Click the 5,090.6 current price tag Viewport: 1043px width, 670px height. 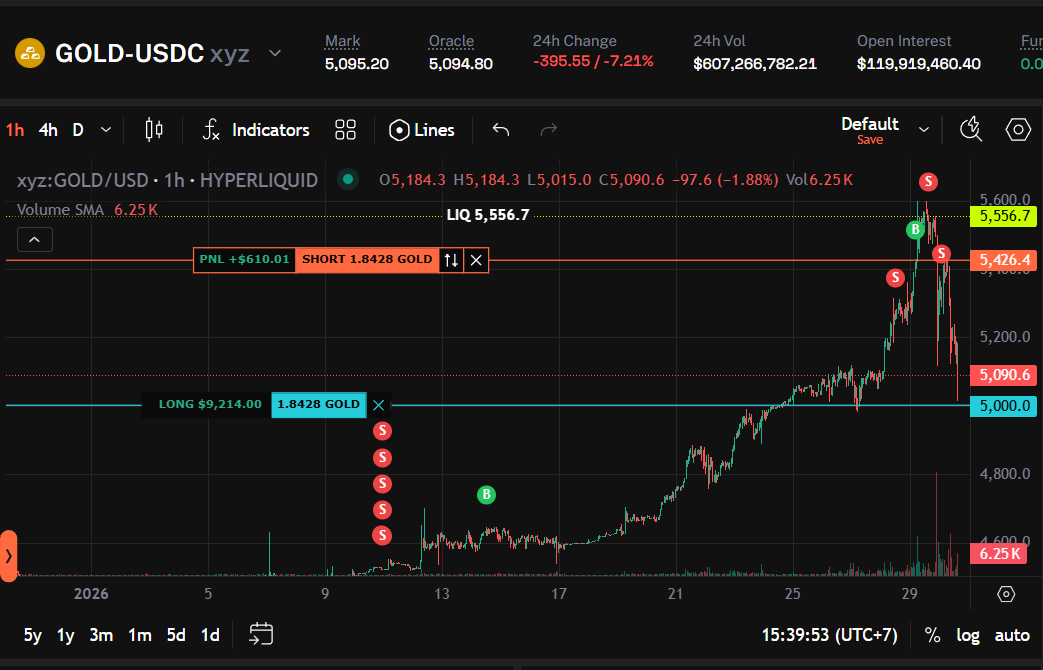pyautogui.click(x=1003, y=375)
